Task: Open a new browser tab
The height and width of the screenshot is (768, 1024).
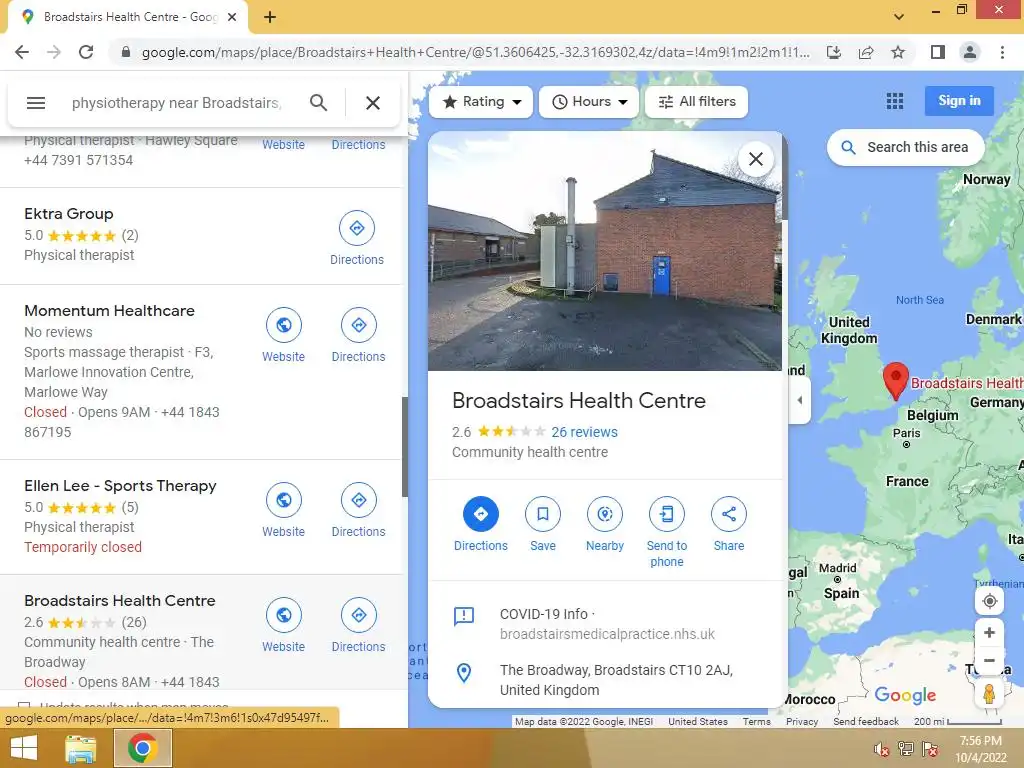Action: click(270, 17)
